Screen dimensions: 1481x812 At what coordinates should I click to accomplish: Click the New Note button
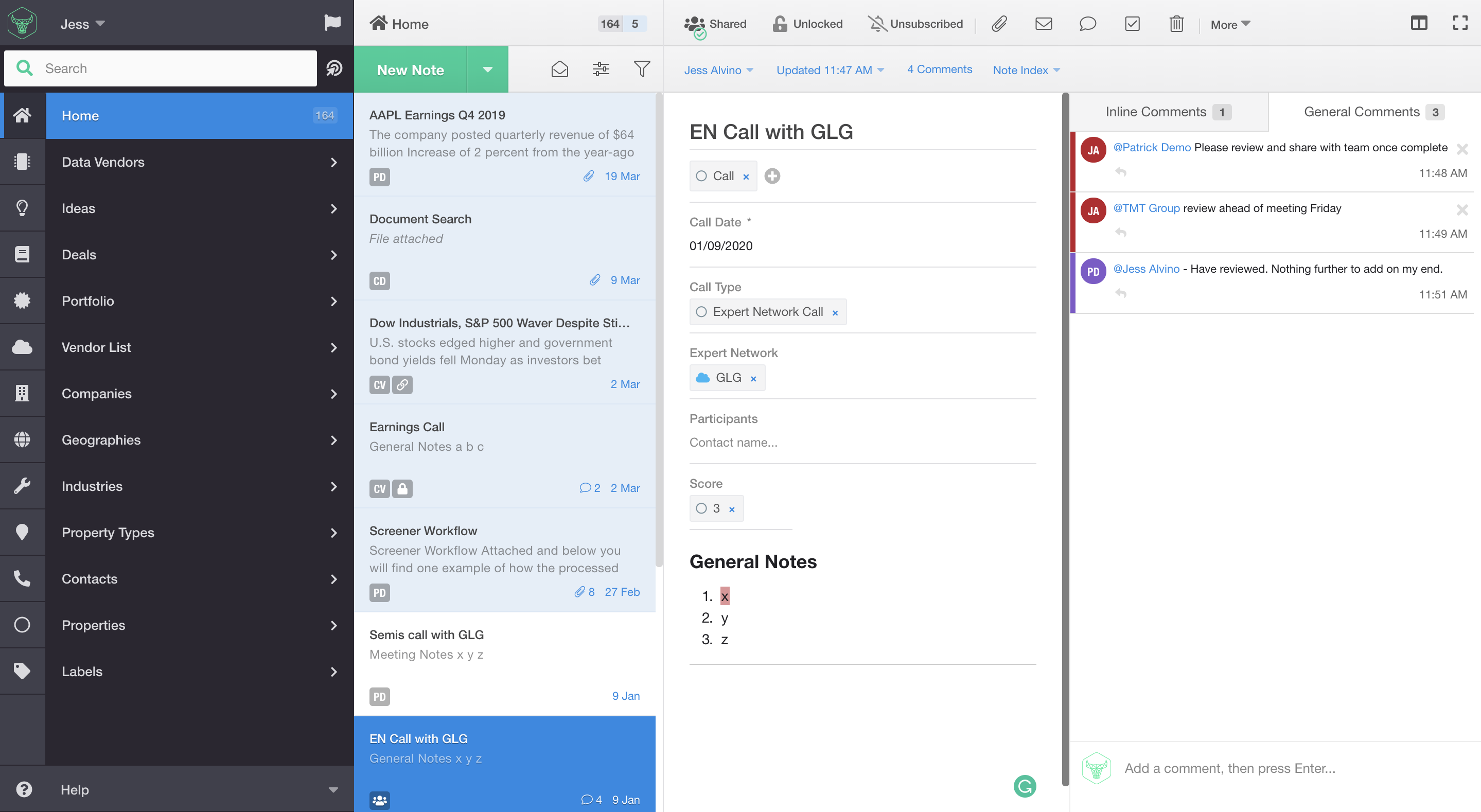tap(411, 69)
